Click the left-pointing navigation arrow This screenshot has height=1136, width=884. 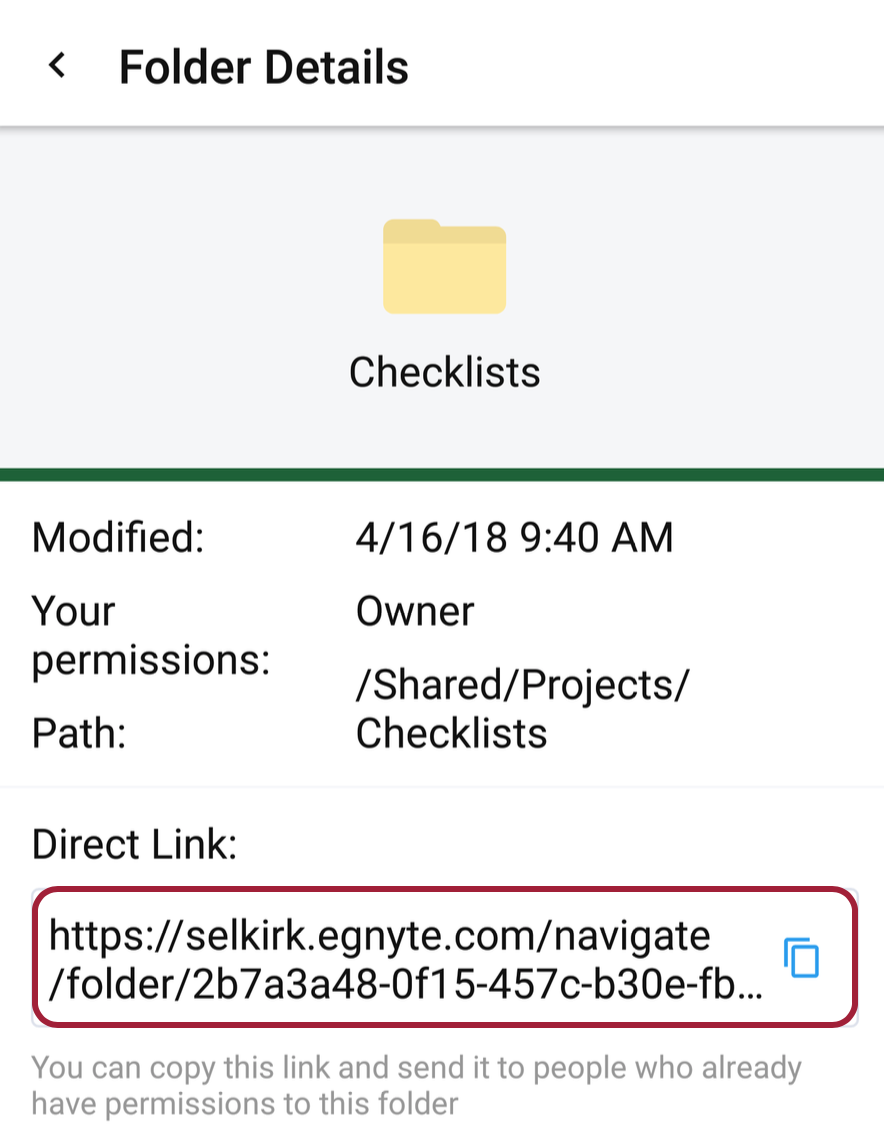[x=57, y=64]
